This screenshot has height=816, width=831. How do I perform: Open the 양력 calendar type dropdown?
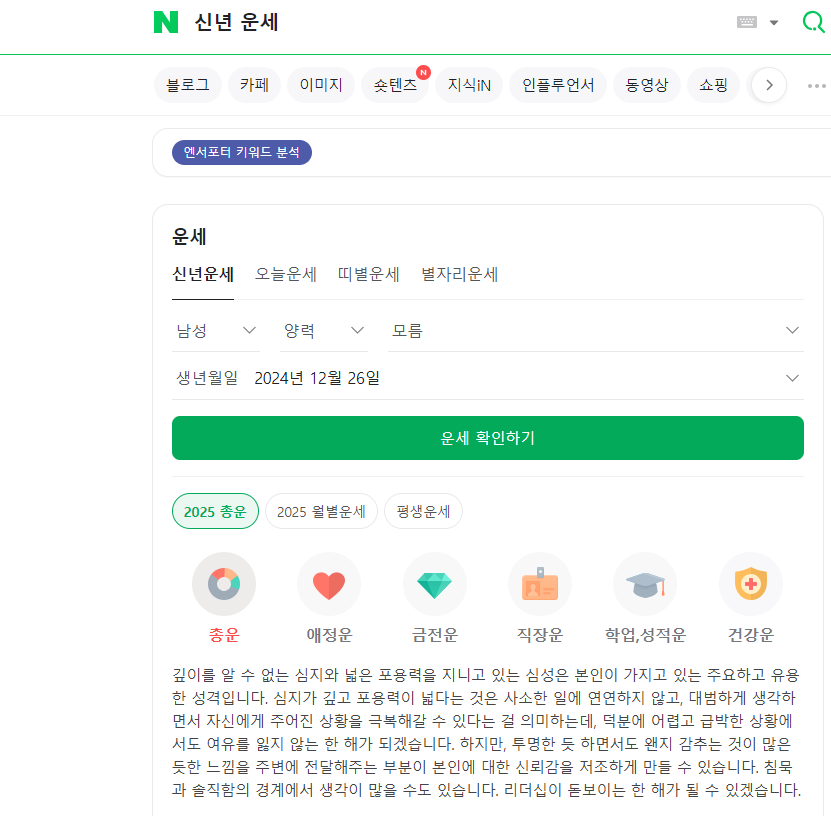coord(324,331)
